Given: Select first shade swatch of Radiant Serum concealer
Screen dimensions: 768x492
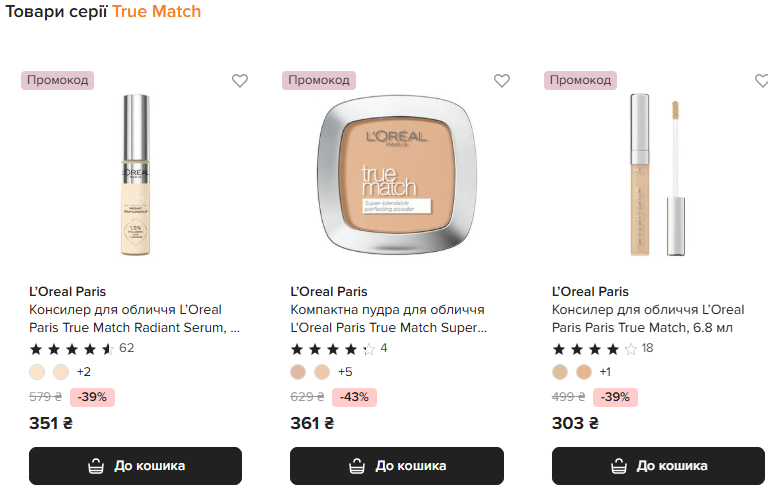Looking at the screenshot, I should pos(37,372).
